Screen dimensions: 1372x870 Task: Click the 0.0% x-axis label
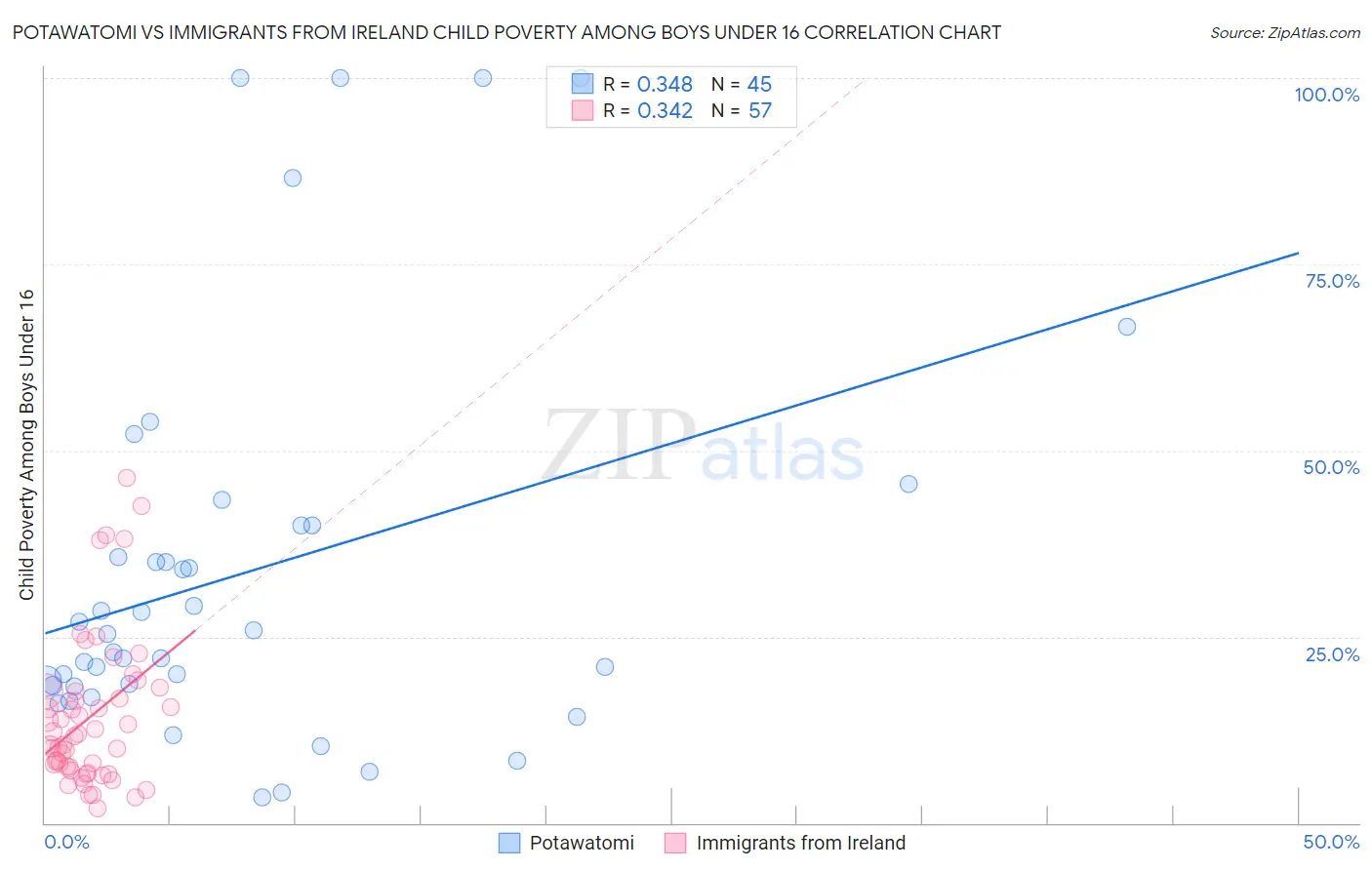click(x=66, y=842)
